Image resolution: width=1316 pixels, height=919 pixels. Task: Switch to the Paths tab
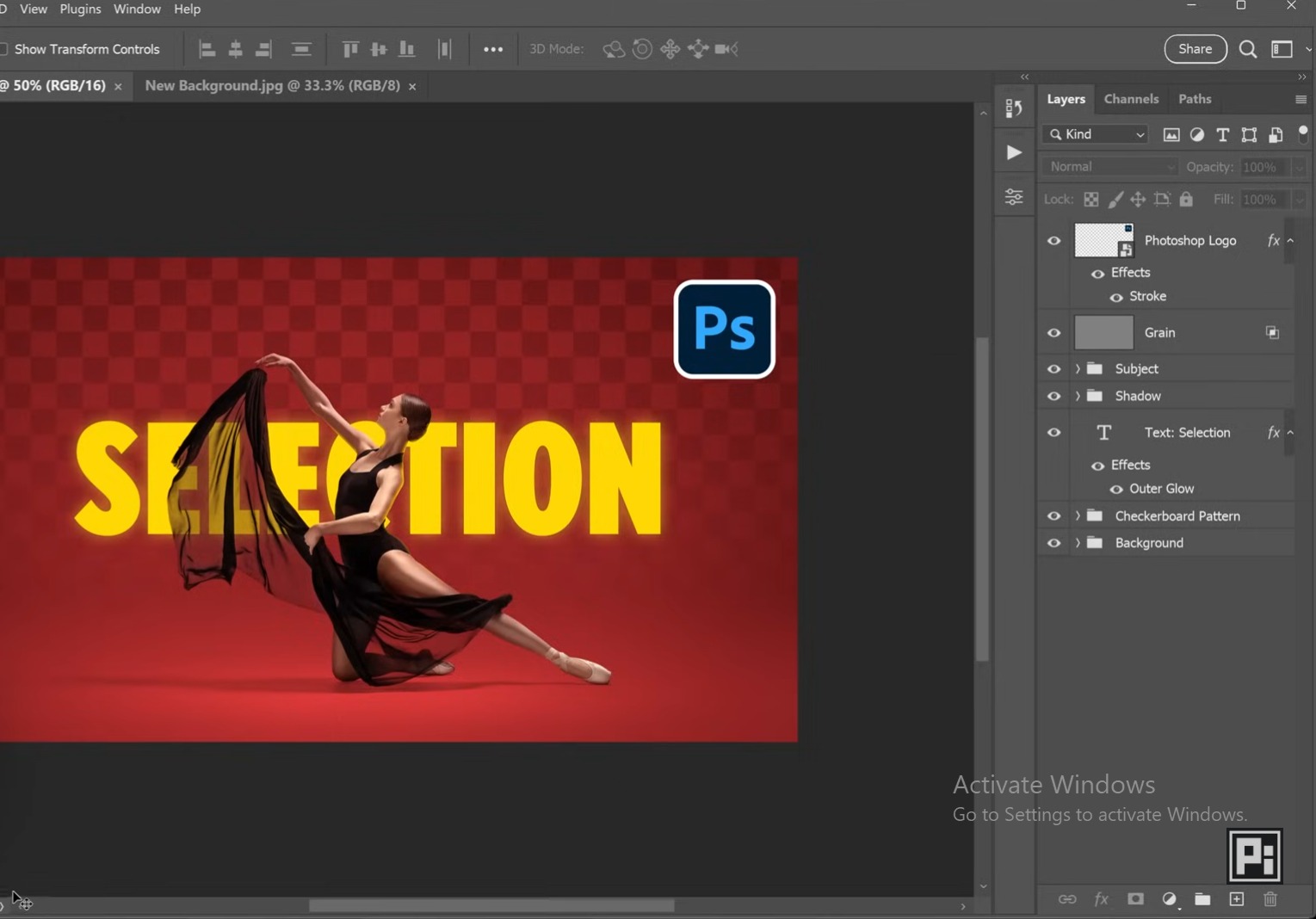1195,99
